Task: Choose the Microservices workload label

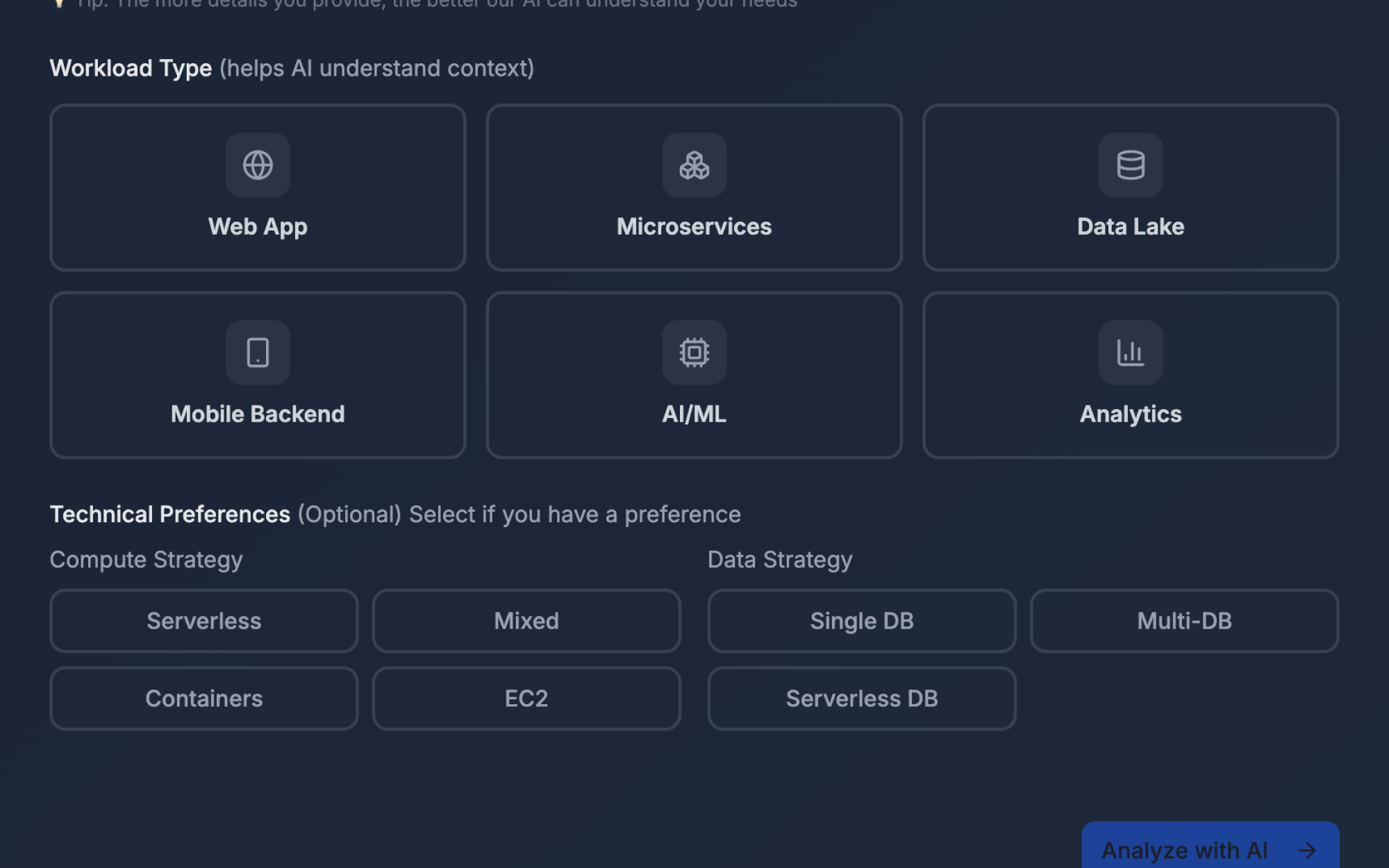Action: coord(694,226)
